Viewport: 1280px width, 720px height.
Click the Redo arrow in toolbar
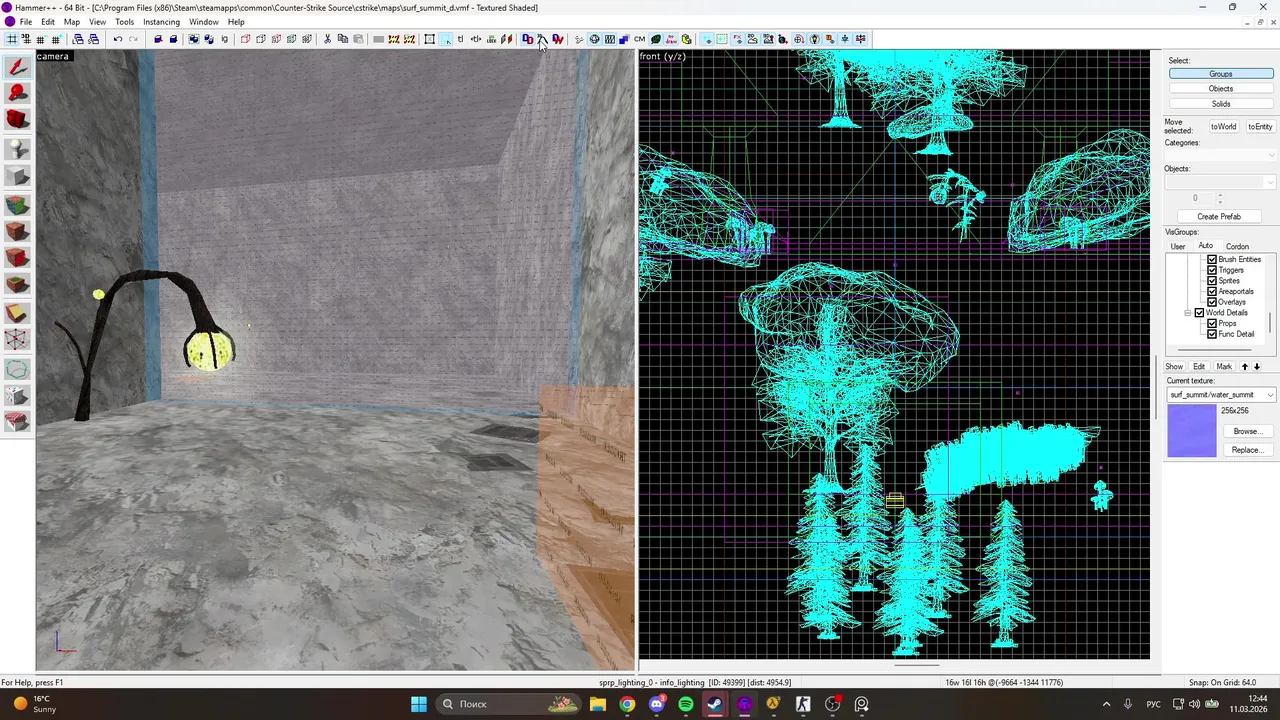133,39
